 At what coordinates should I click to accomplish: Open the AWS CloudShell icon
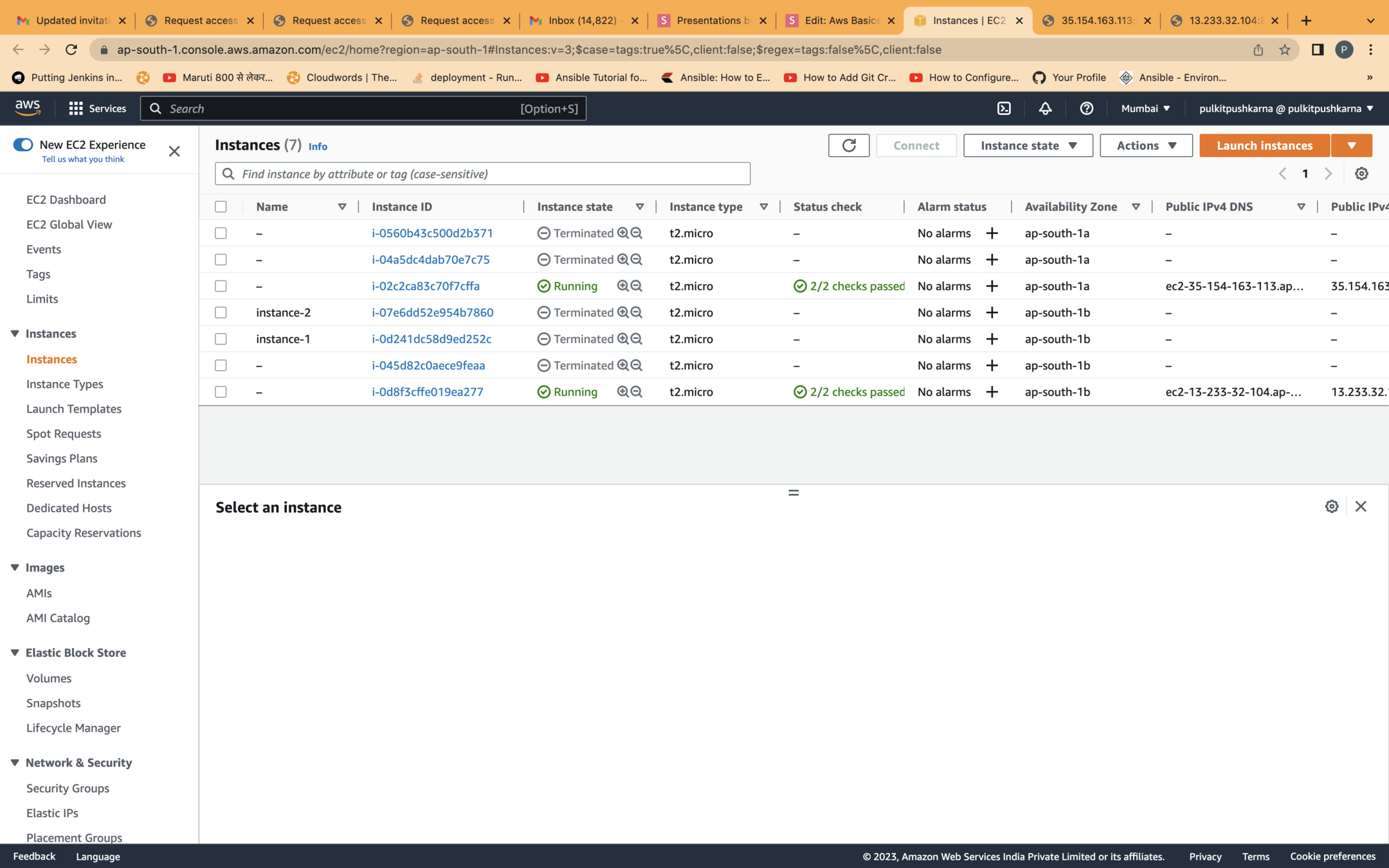tap(1004, 108)
